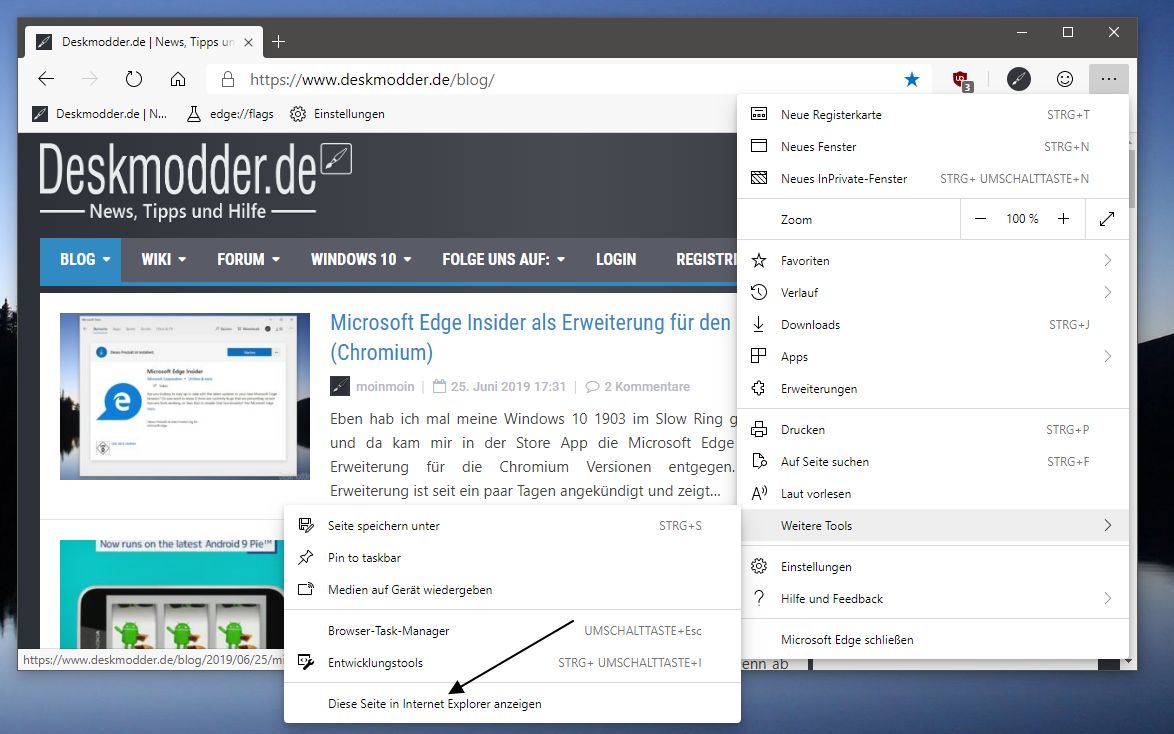The width and height of the screenshot is (1174, 734).
Task: Zoom out with the minus button
Action: point(980,219)
